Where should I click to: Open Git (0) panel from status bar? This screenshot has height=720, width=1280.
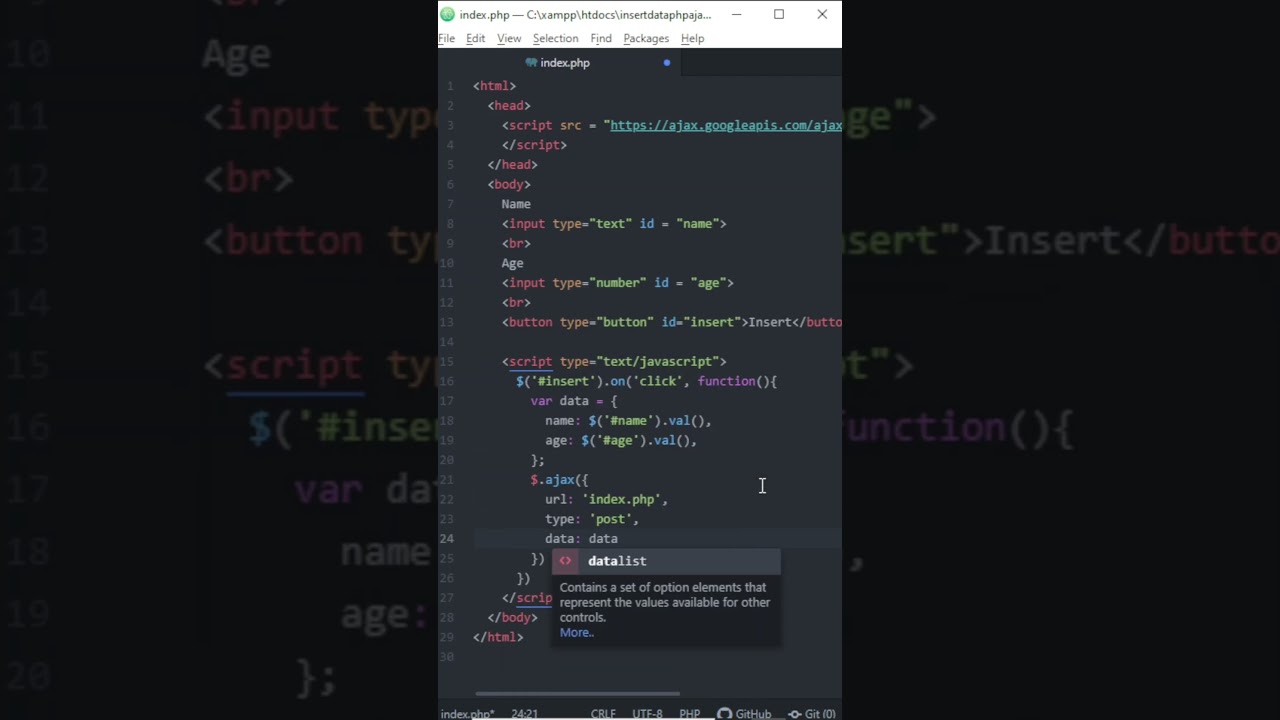[812, 713]
